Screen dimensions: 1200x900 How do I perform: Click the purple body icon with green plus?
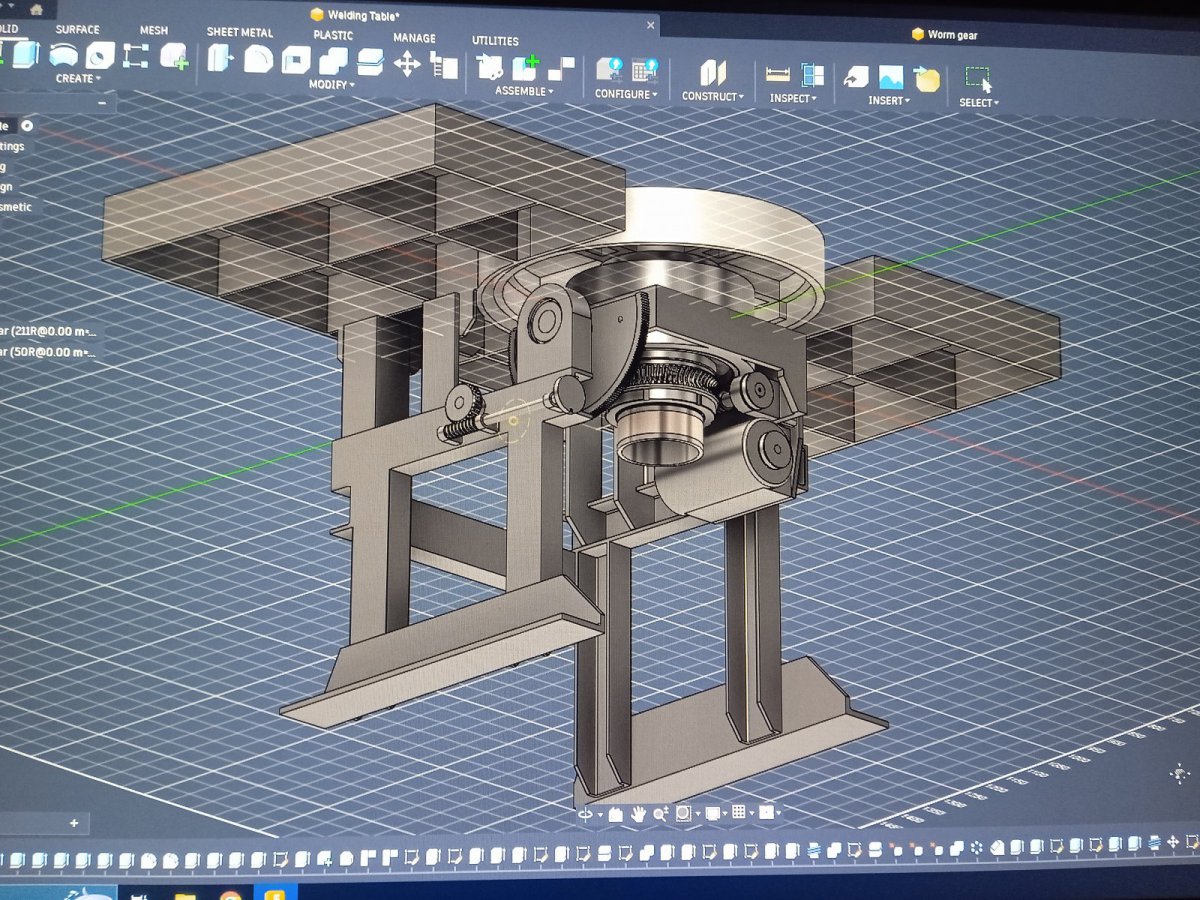pos(174,56)
